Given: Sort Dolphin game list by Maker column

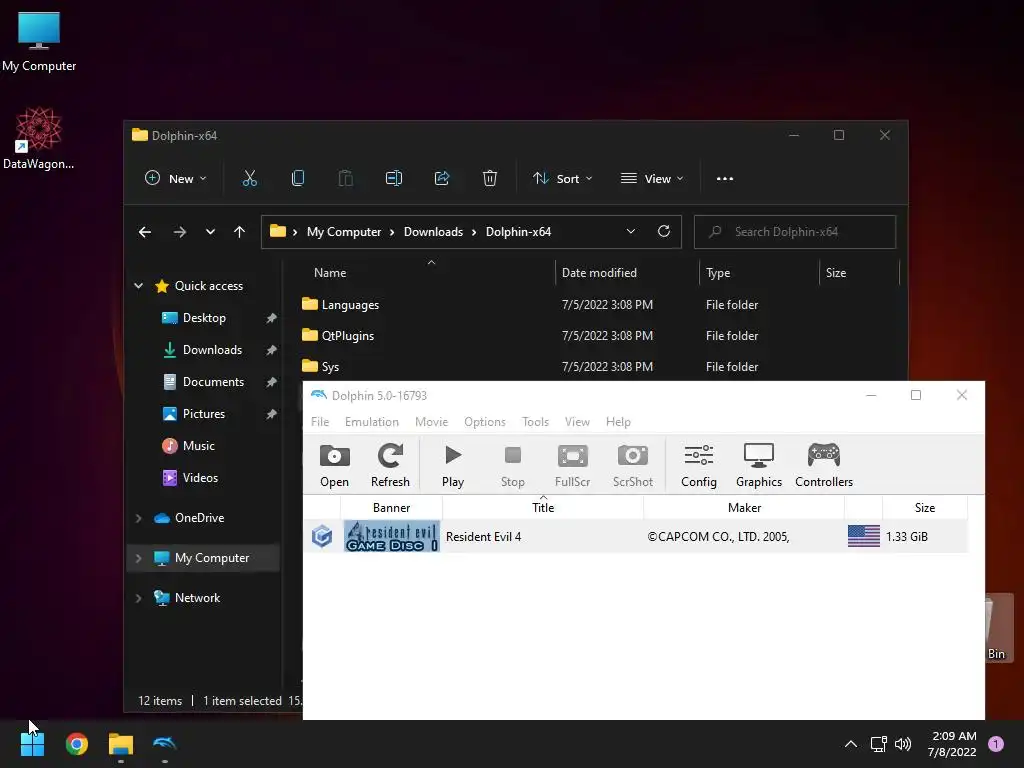Looking at the screenshot, I should pos(744,507).
